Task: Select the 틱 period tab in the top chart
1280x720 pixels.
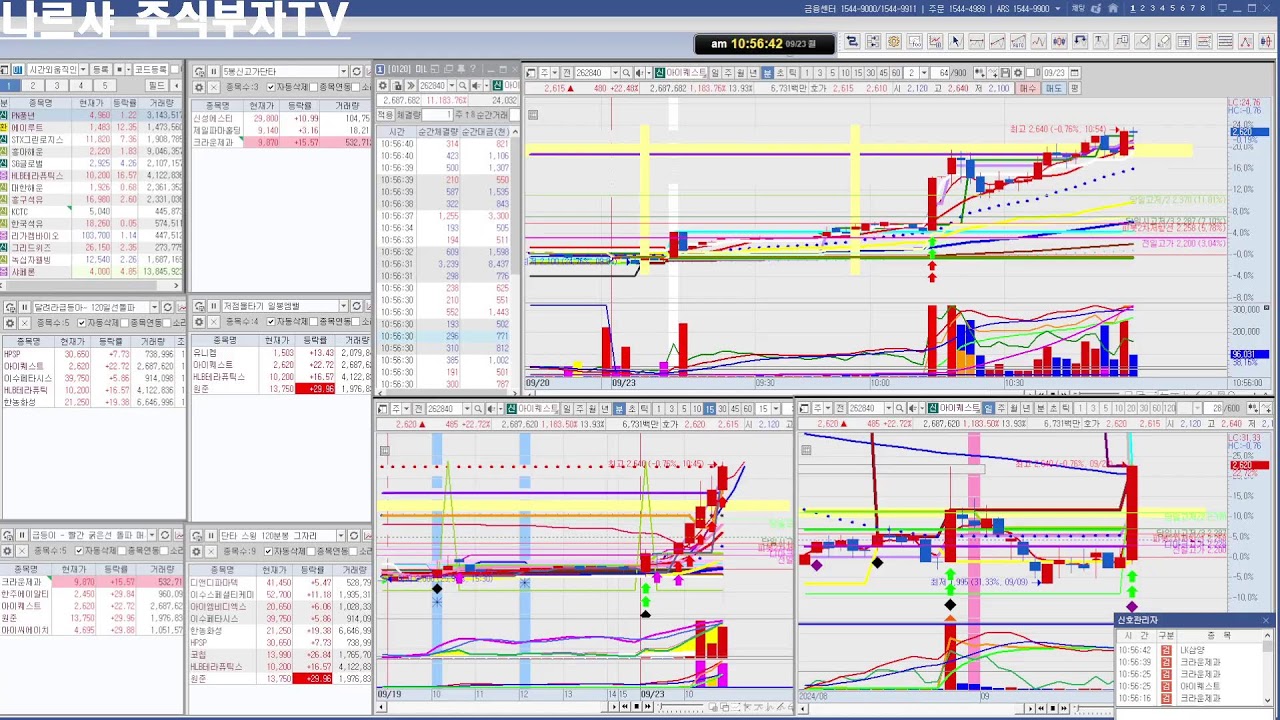Action: point(793,73)
